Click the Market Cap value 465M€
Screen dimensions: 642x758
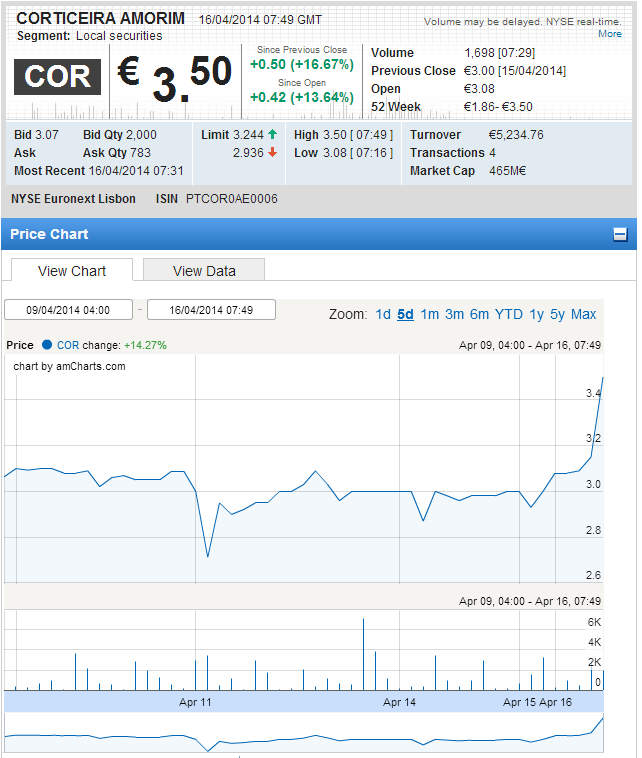[x=508, y=171]
